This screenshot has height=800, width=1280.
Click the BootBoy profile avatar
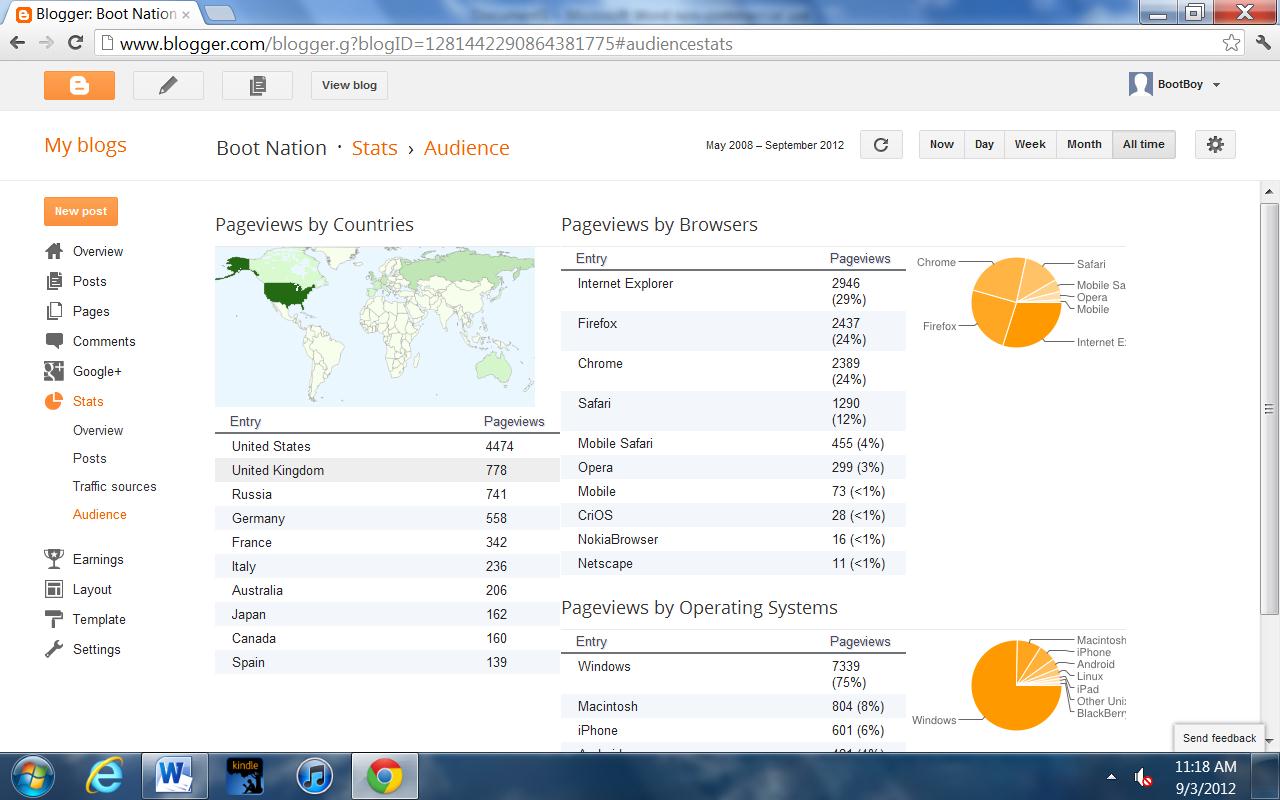click(1141, 84)
